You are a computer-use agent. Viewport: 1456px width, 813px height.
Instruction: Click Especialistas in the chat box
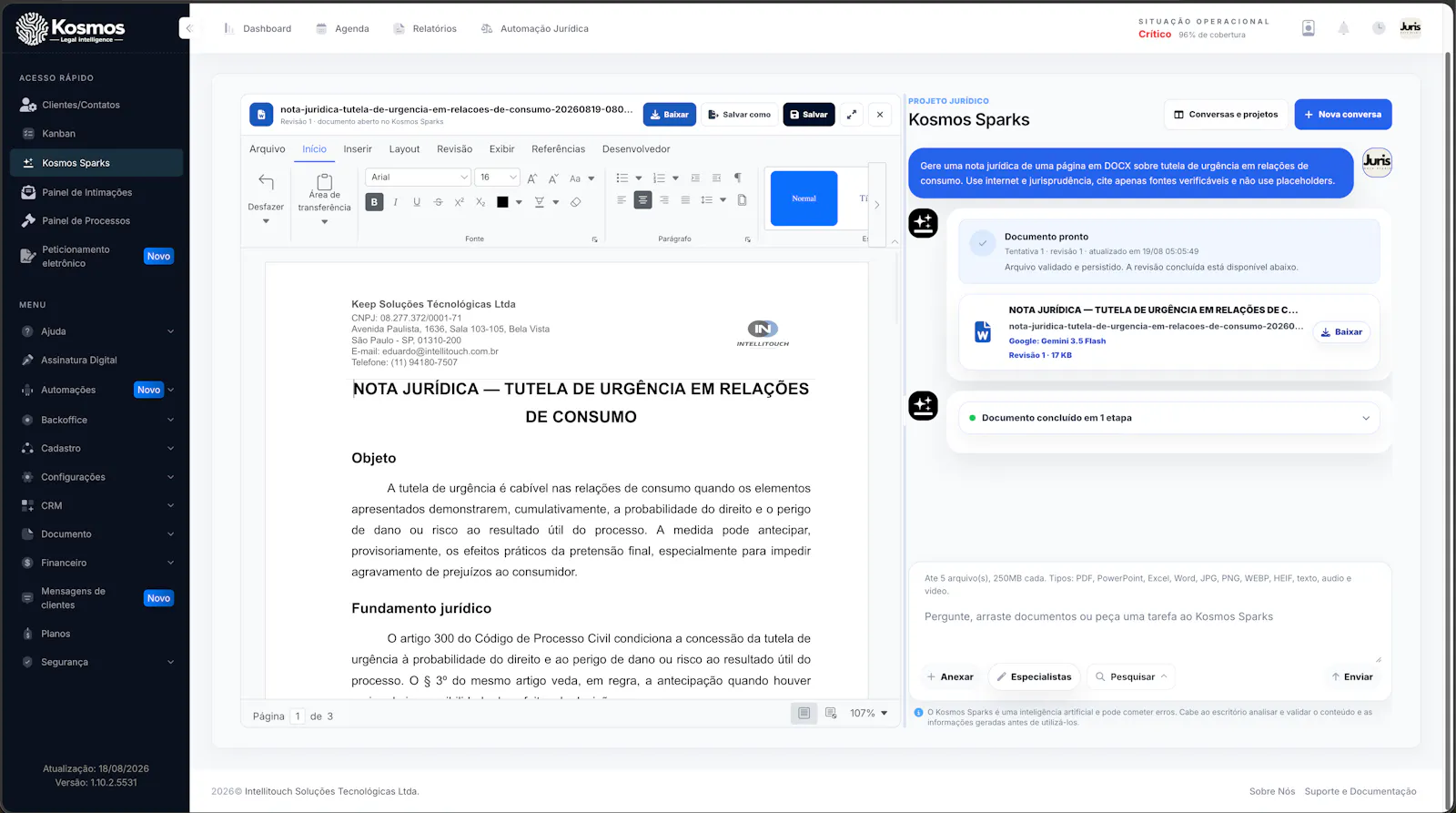point(1034,676)
